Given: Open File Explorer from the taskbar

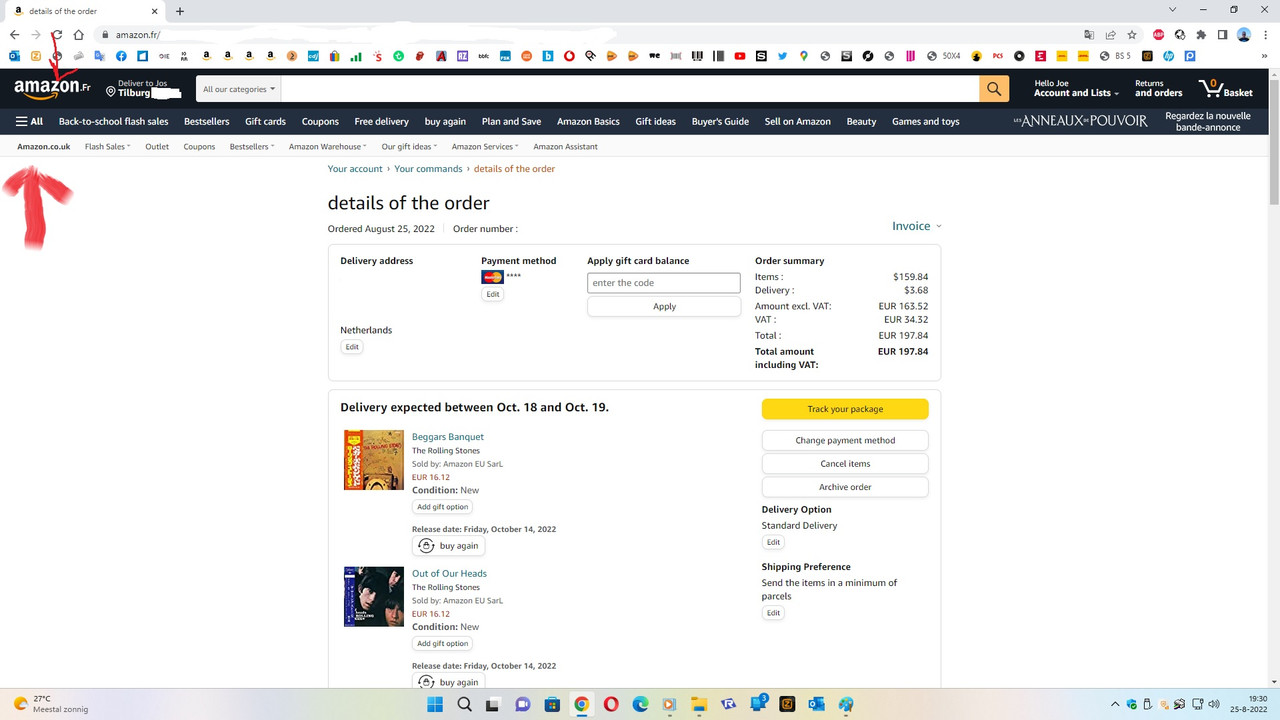Looking at the screenshot, I should coord(698,704).
